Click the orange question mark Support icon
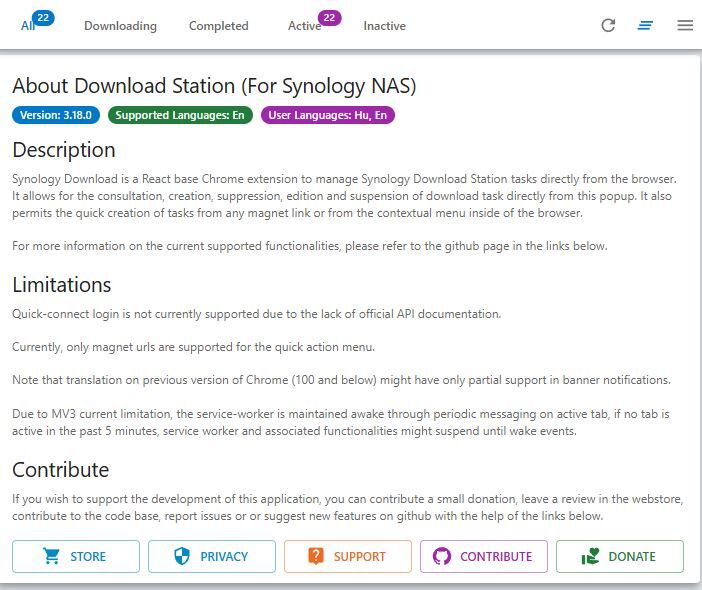 [316, 556]
